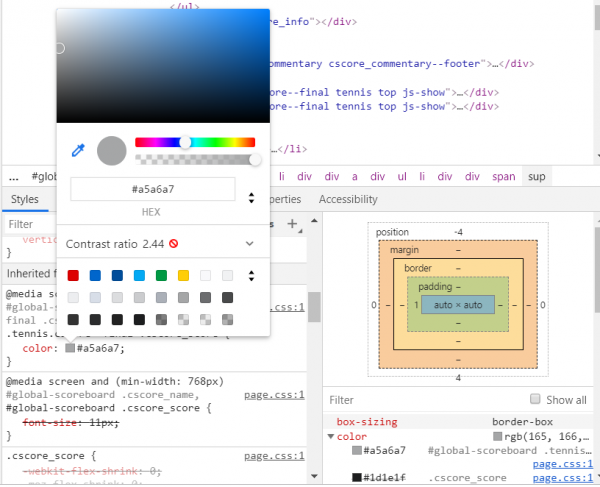Activate the eyedropper color picker tool
Image resolution: width=600 pixels, height=487 pixels.
[78, 150]
